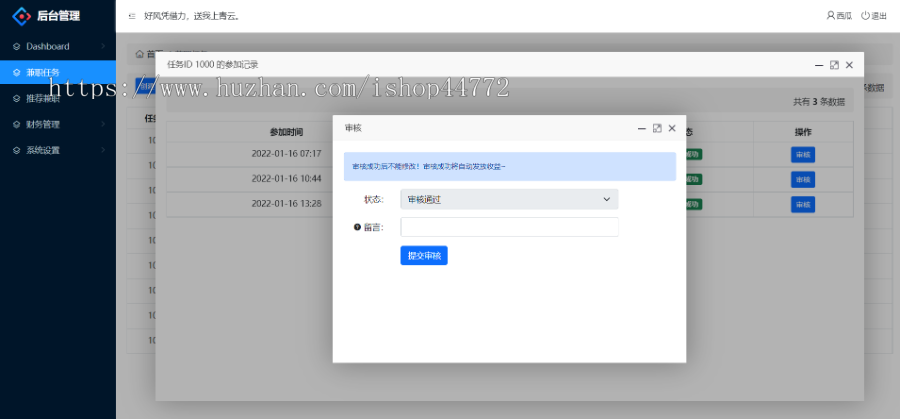Click the 兼职任务 sidebar icon

(17, 72)
